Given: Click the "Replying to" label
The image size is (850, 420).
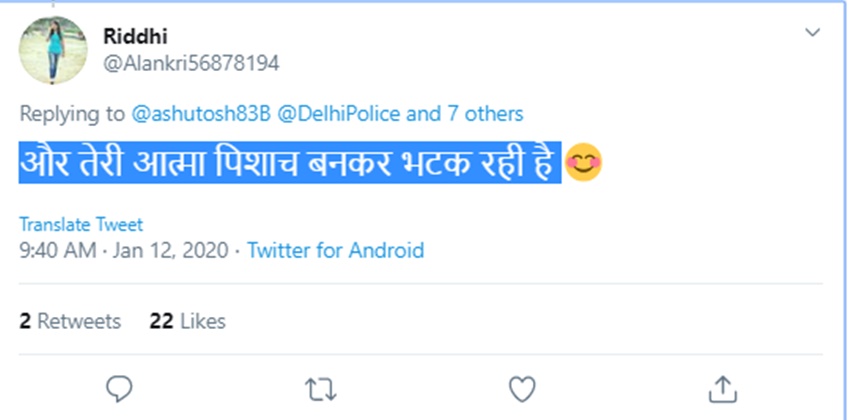Looking at the screenshot, I should pyautogui.click(x=73, y=114).
